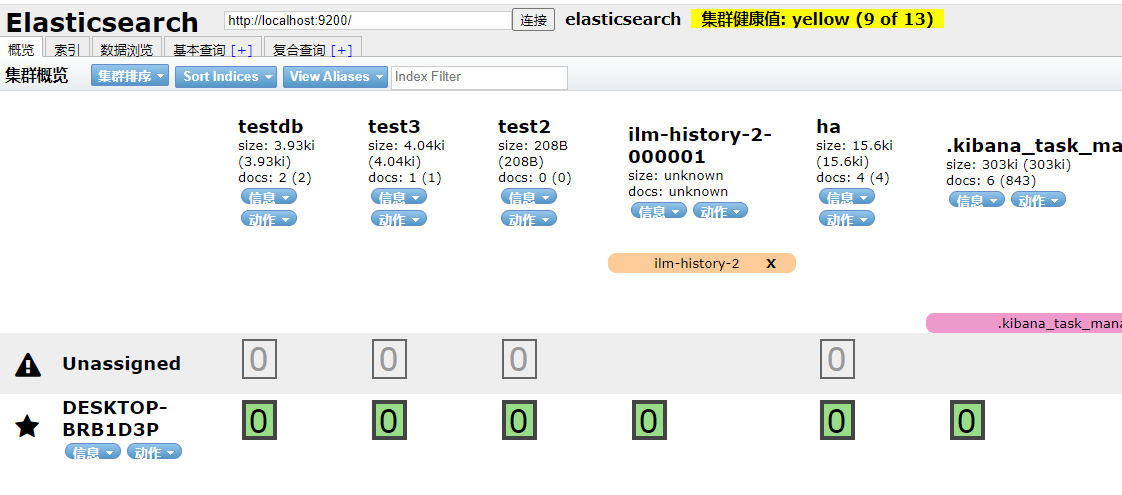Screen dimensions: 1122x495
Task: Click assigned green shard 0 of .kibana_task_manager
Action: tap(967, 421)
